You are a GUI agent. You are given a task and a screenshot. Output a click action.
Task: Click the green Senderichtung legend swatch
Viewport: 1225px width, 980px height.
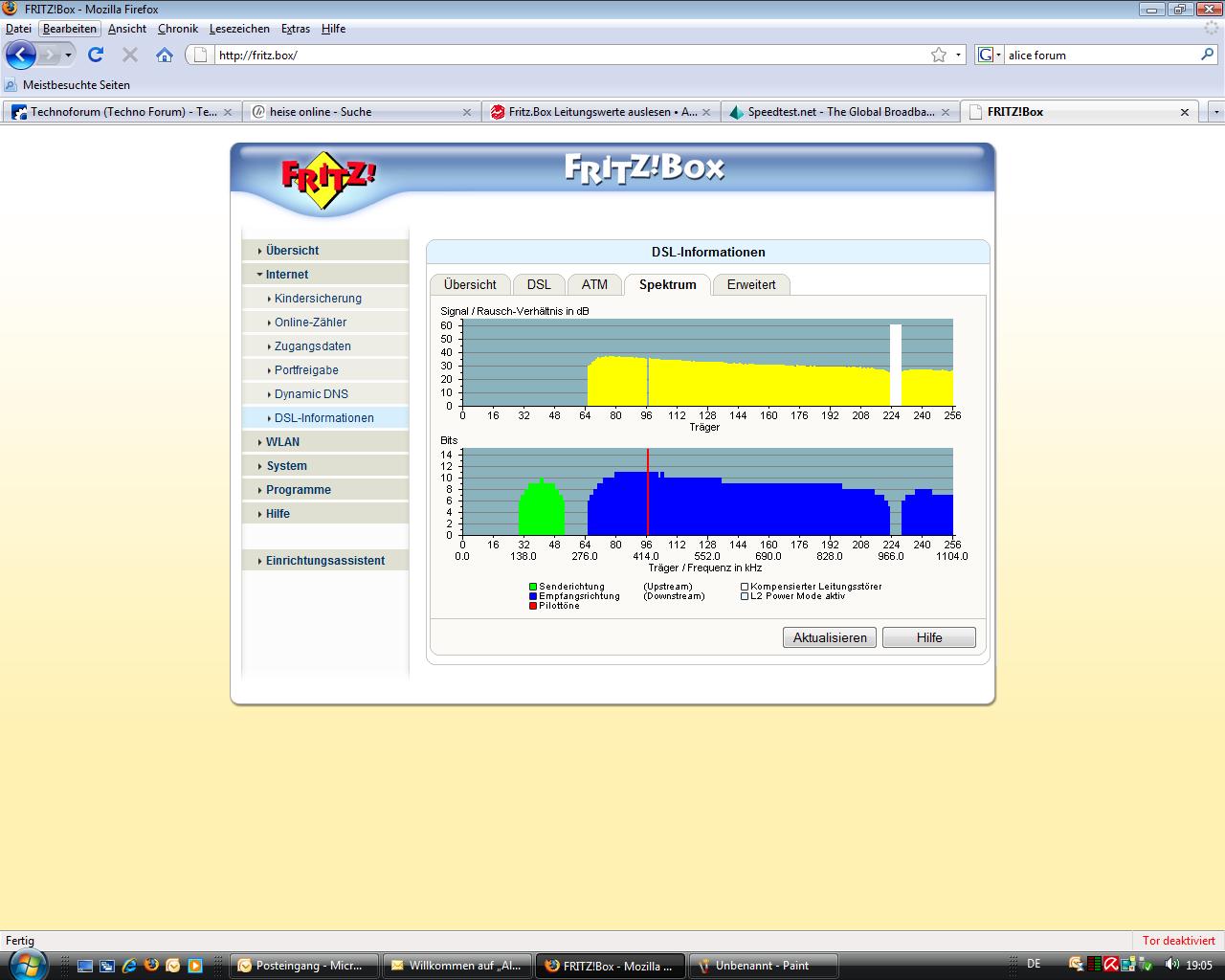click(x=533, y=587)
